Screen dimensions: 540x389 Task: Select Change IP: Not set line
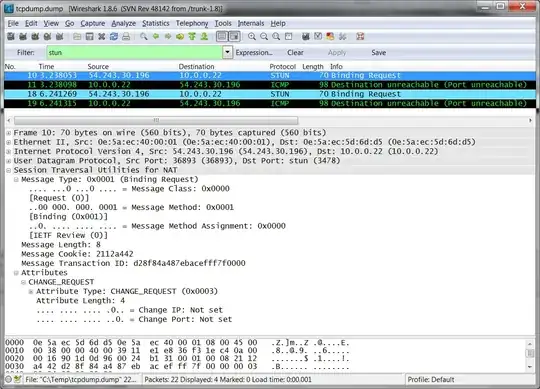[x=129, y=310]
